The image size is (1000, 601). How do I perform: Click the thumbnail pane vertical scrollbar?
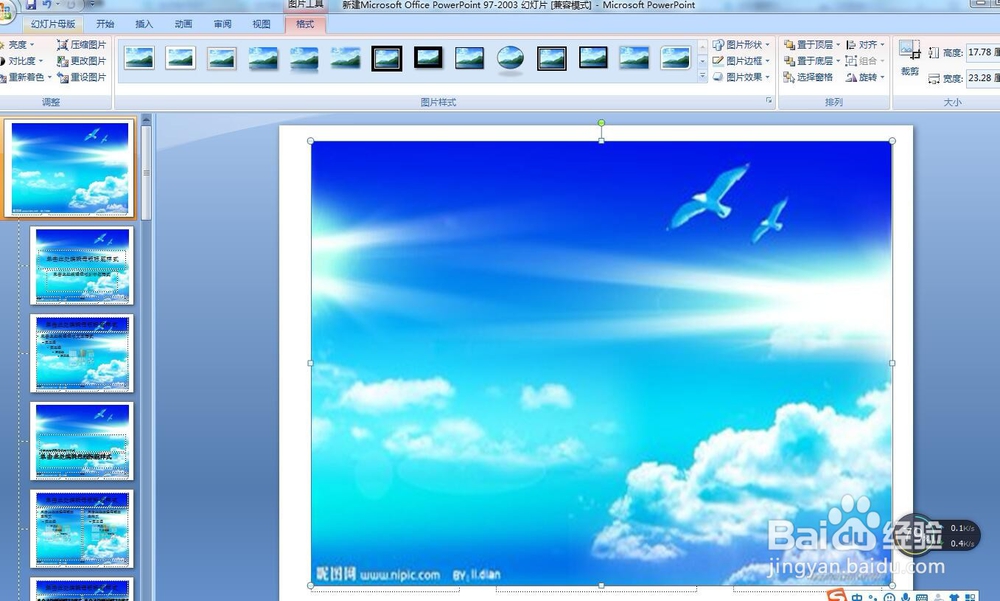coord(147,172)
